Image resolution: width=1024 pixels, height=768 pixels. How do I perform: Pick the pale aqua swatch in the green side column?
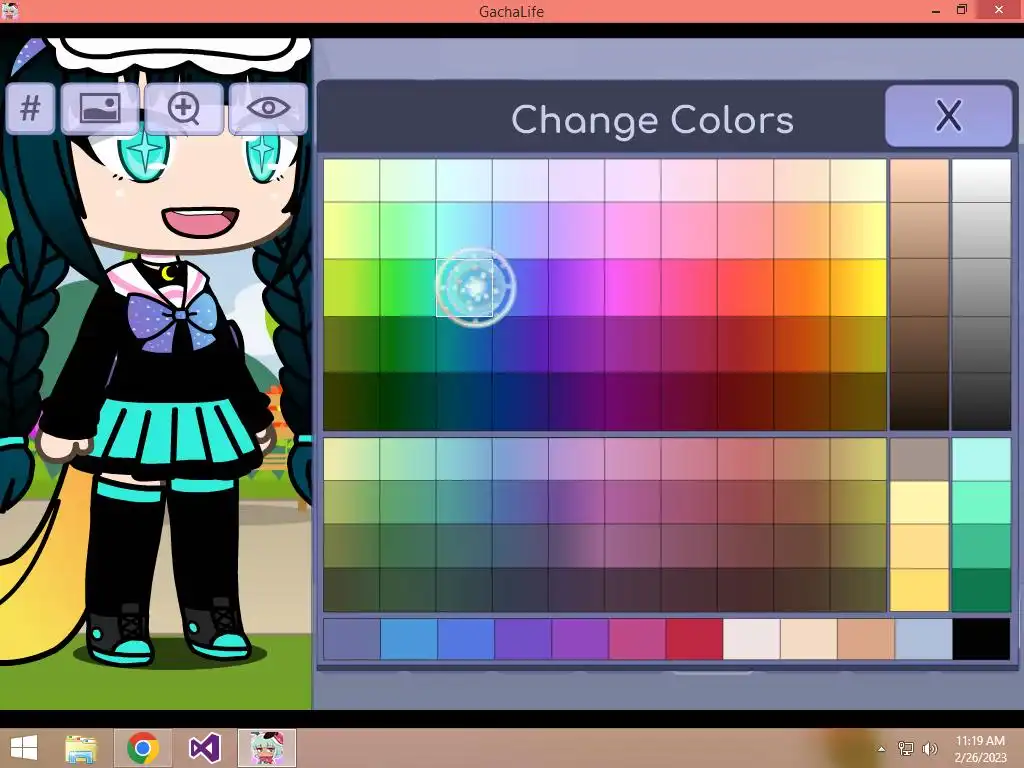point(981,460)
